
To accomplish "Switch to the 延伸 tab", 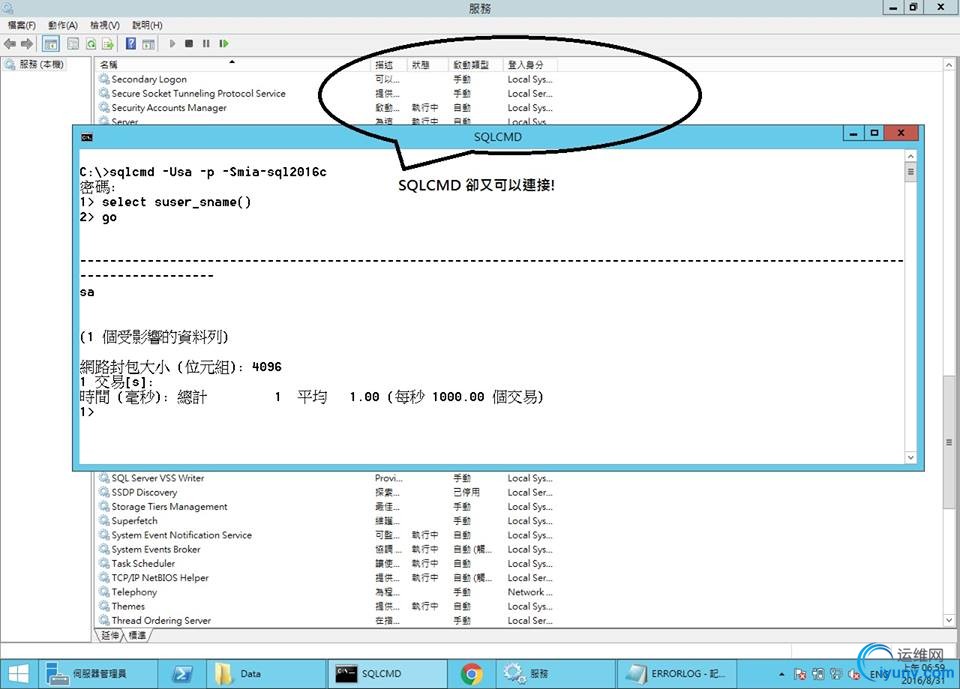I will [110, 636].
